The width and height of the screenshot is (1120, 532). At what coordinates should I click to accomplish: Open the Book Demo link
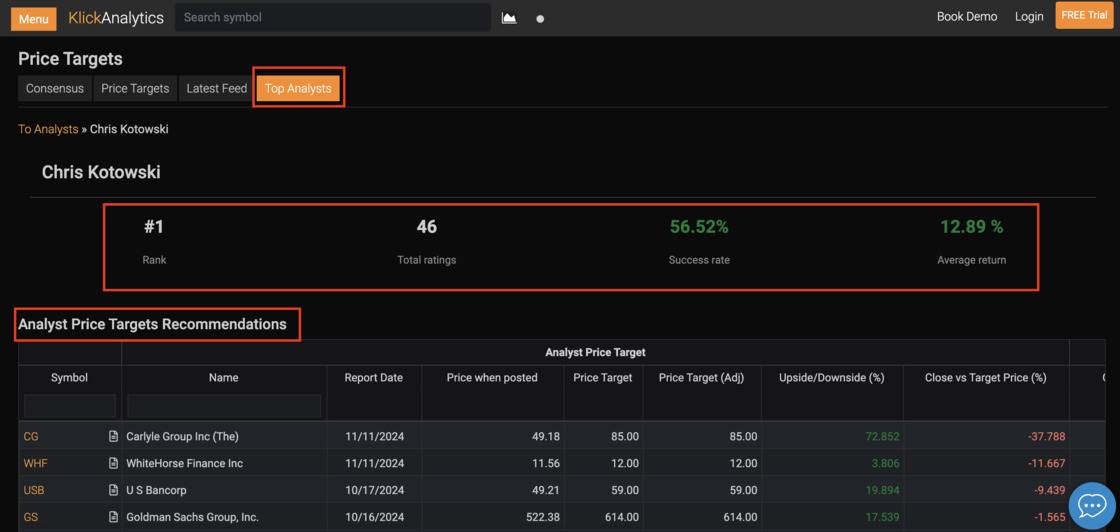967,16
